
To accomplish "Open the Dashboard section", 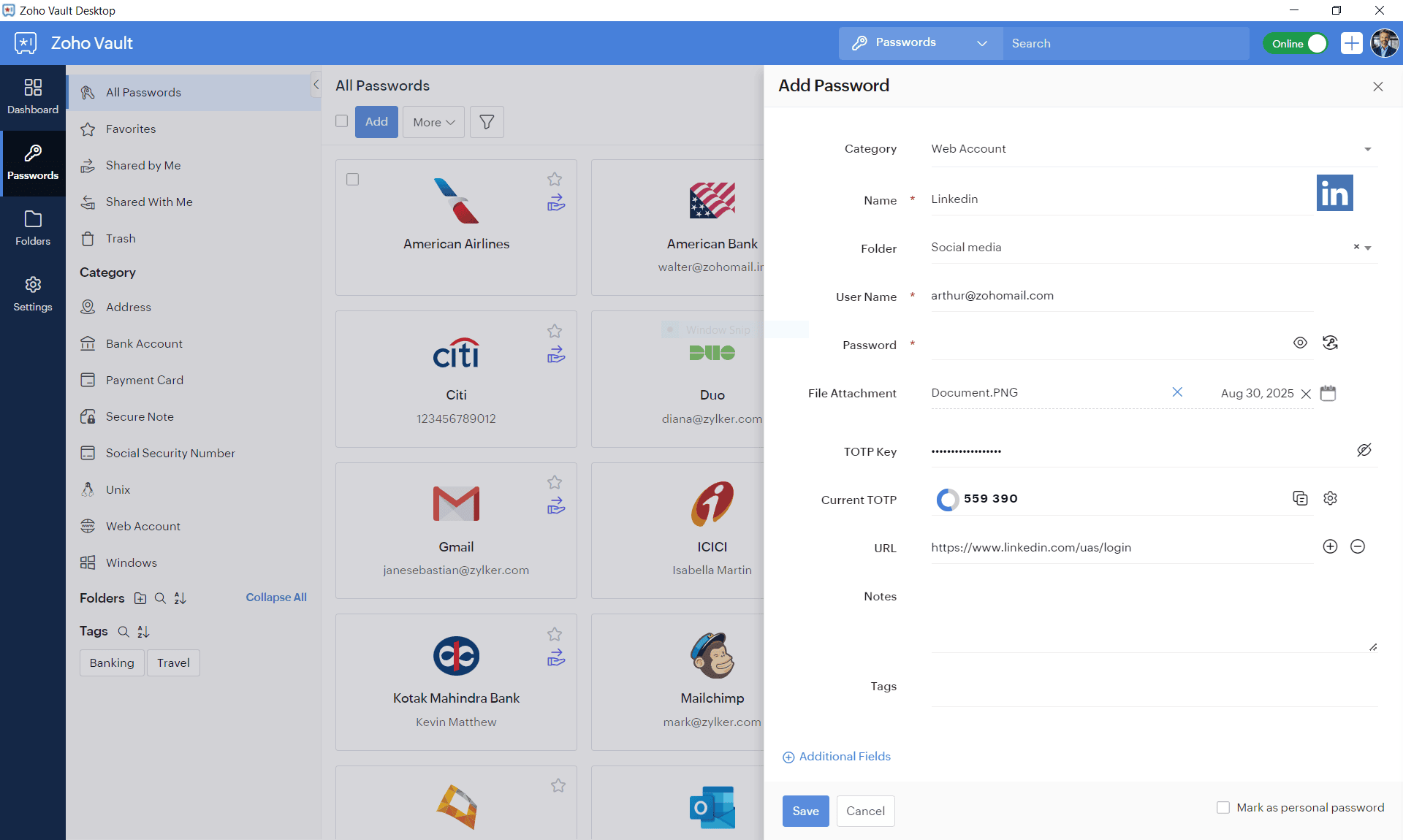I will point(33,97).
